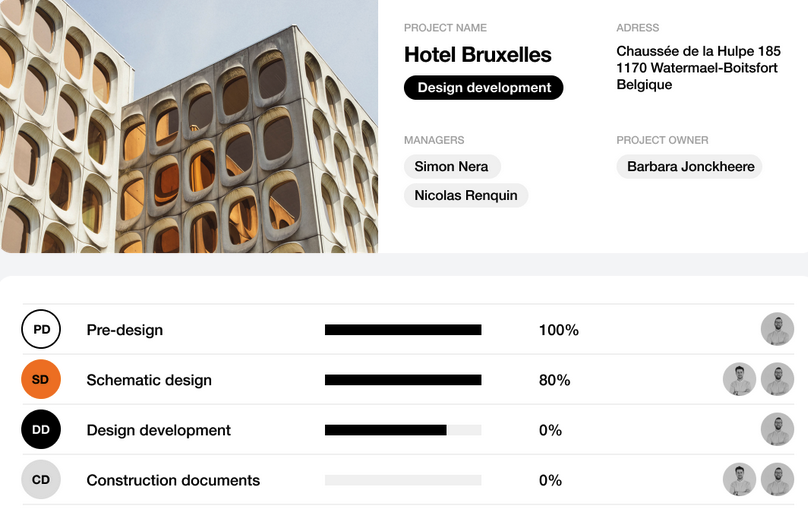This screenshot has height=525, width=808.
Task: Click the orange SD phase icon
Action: coord(41,379)
